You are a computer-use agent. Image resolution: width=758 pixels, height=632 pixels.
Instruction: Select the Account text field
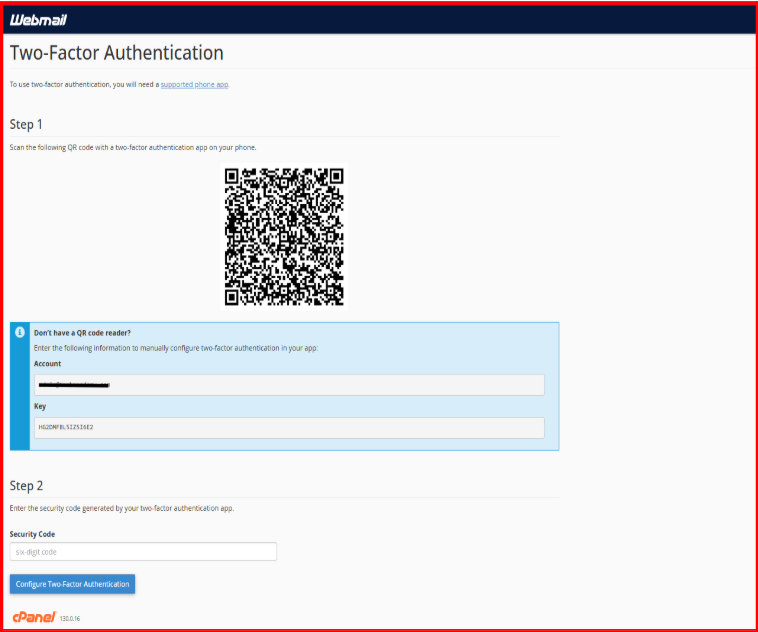(x=289, y=385)
